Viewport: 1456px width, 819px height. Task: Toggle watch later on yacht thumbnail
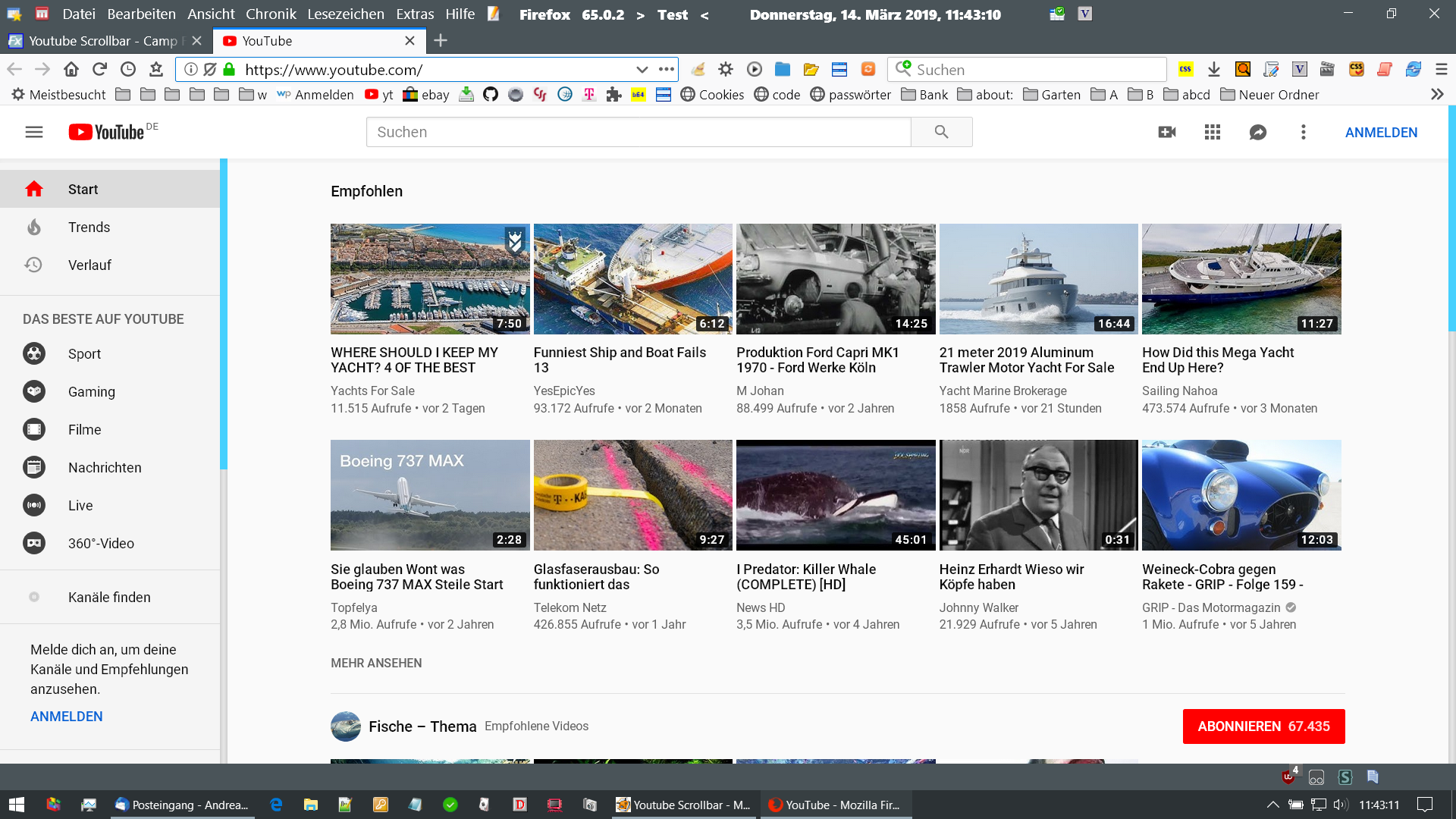click(x=515, y=240)
